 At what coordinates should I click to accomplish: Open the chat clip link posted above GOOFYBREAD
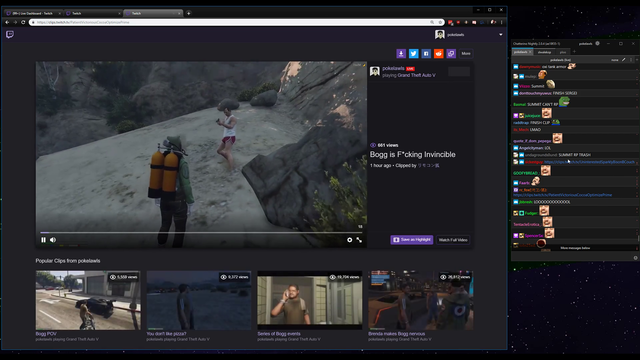(x=589, y=162)
